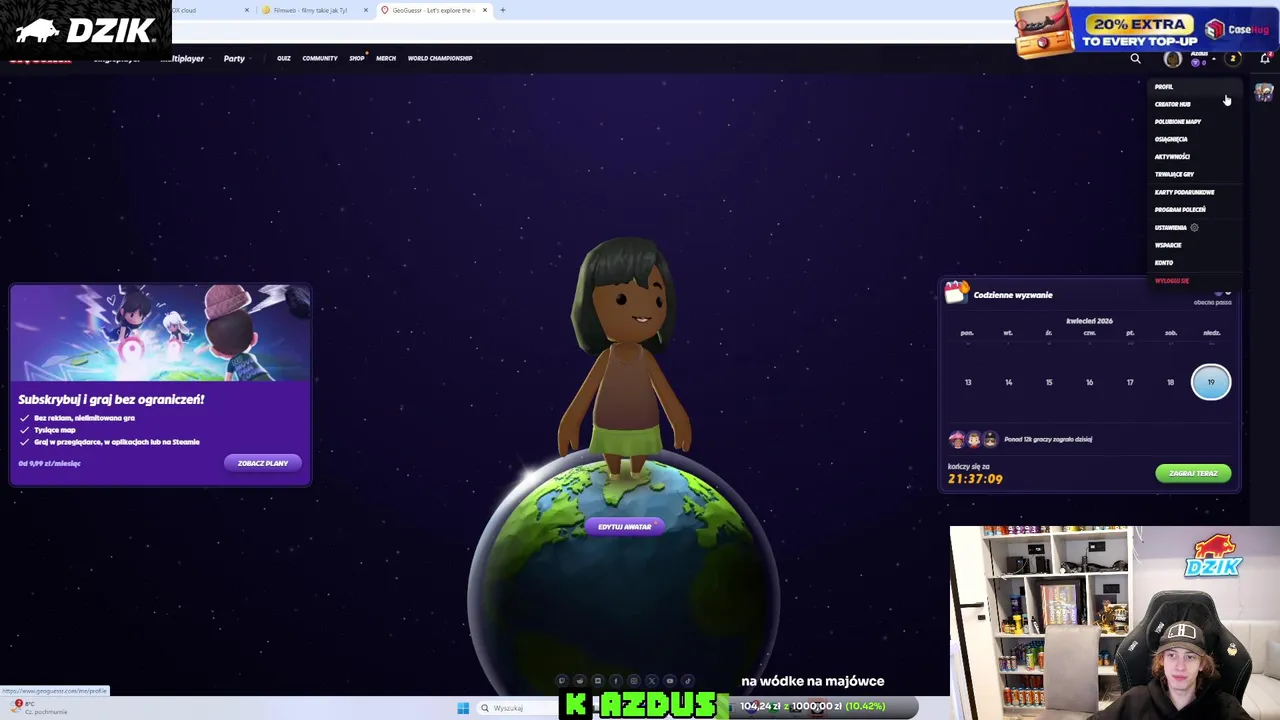Click the ZOBACZ PLANY button
This screenshot has width=1280, height=720.
[x=263, y=463]
